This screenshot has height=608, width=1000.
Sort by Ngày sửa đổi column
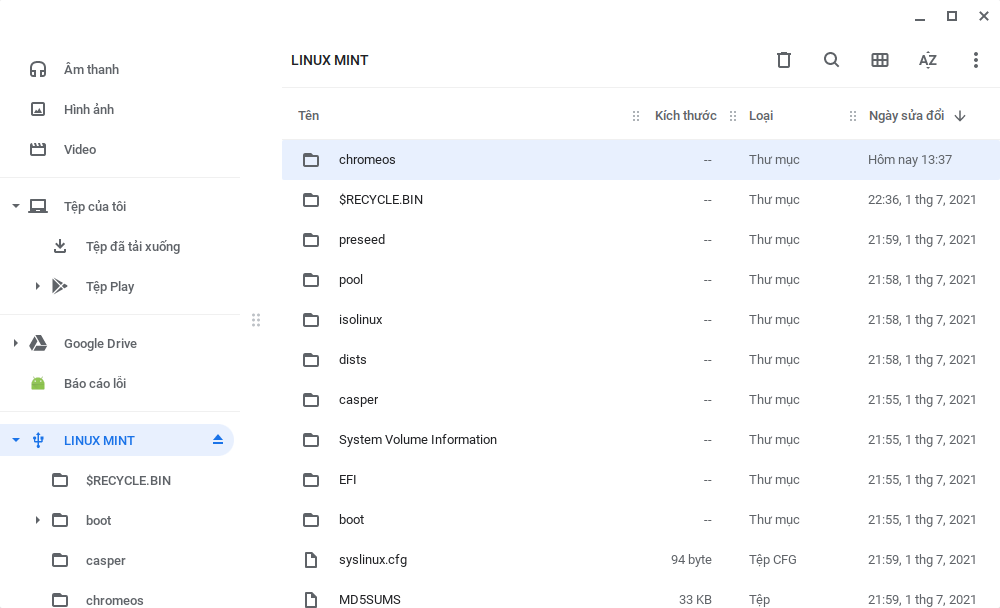click(x=906, y=116)
